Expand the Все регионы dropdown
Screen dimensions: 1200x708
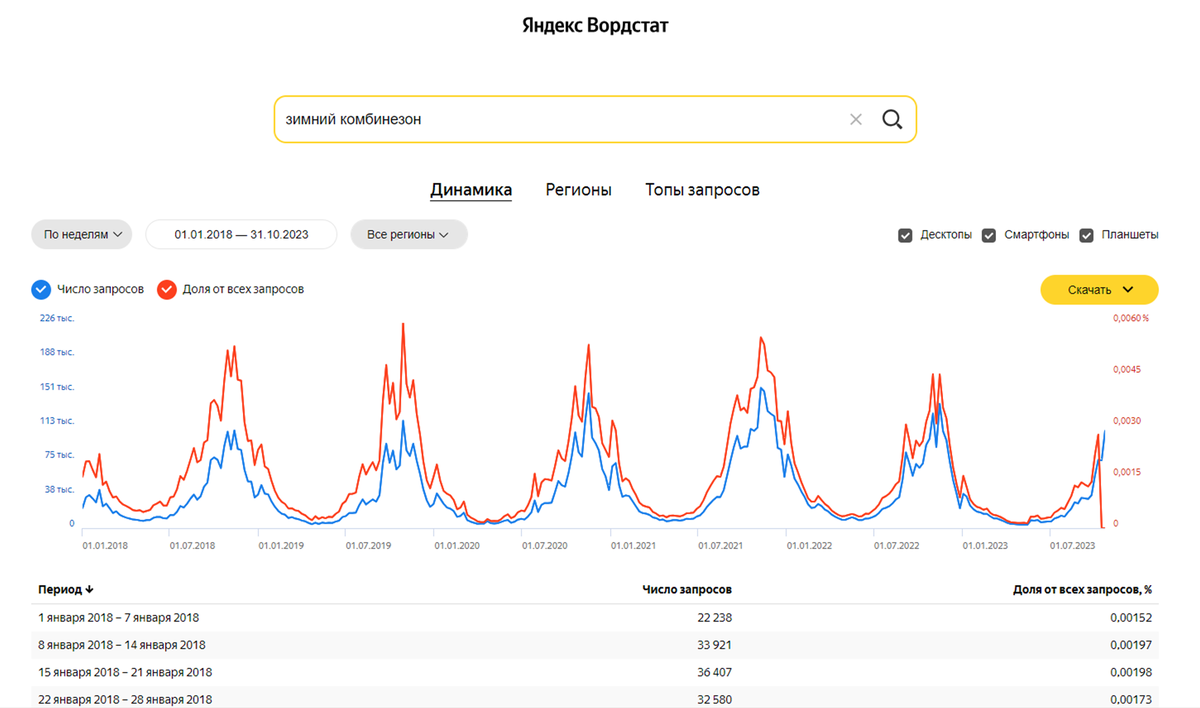click(409, 234)
